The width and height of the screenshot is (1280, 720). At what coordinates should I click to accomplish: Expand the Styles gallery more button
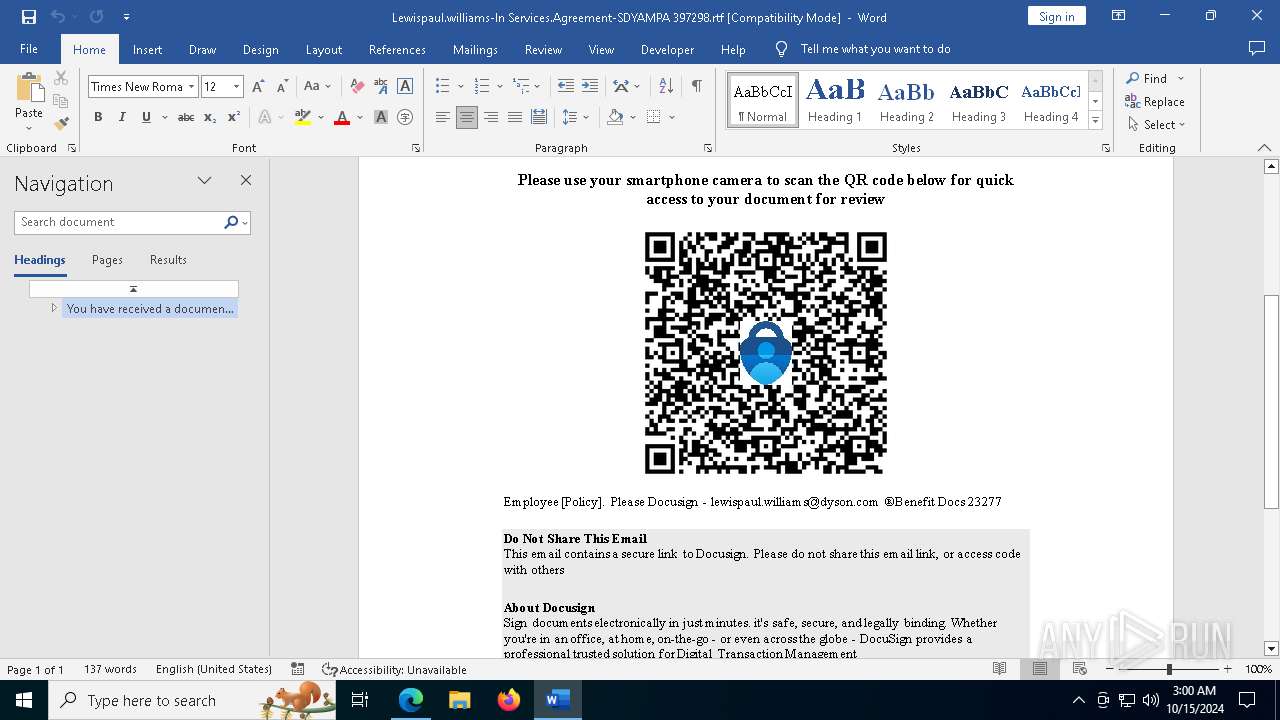point(1095,121)
